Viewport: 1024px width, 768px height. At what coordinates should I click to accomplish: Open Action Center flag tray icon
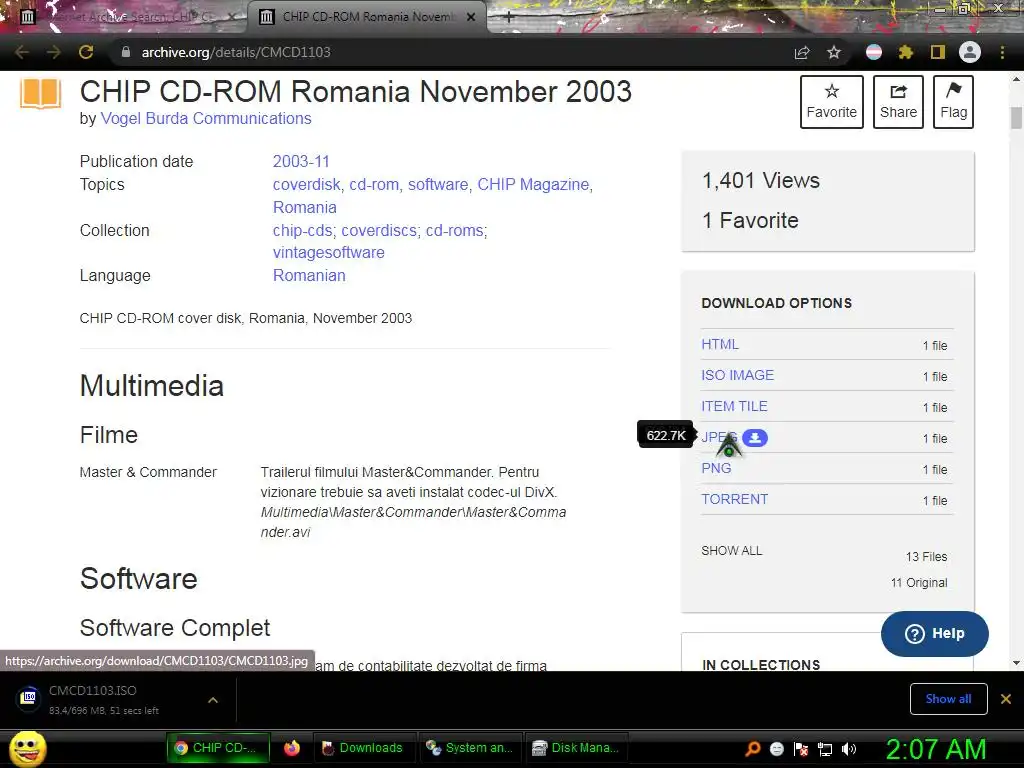(x=801, y=748)
